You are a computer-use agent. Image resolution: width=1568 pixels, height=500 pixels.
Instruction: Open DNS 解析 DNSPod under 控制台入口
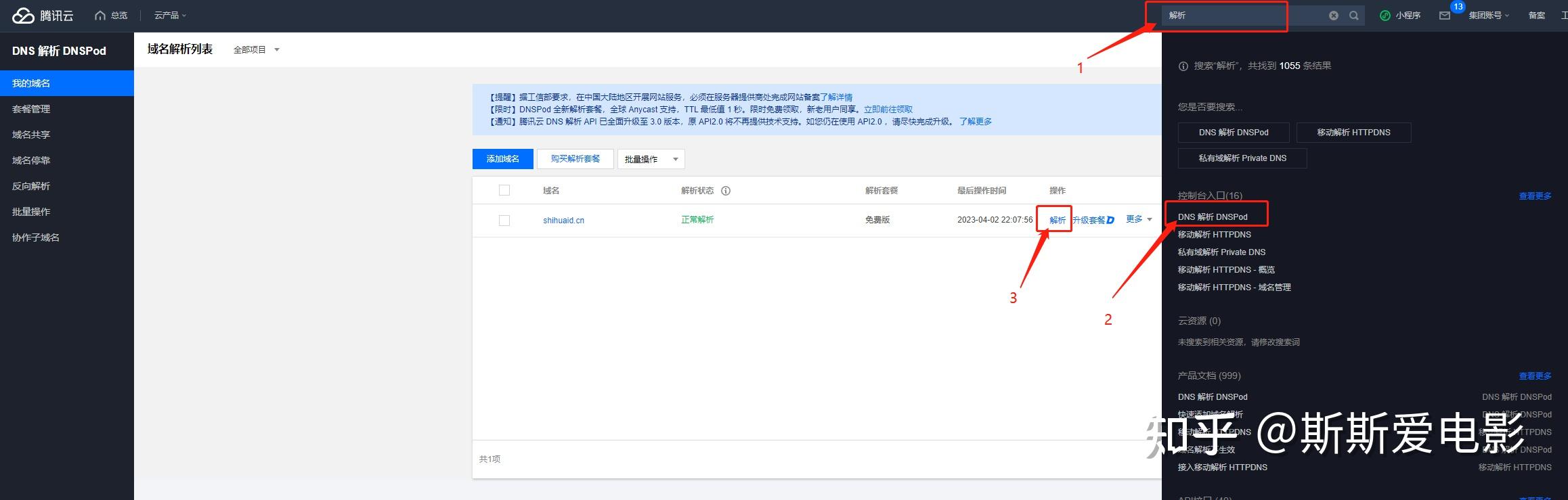[x=1213, y=217]
